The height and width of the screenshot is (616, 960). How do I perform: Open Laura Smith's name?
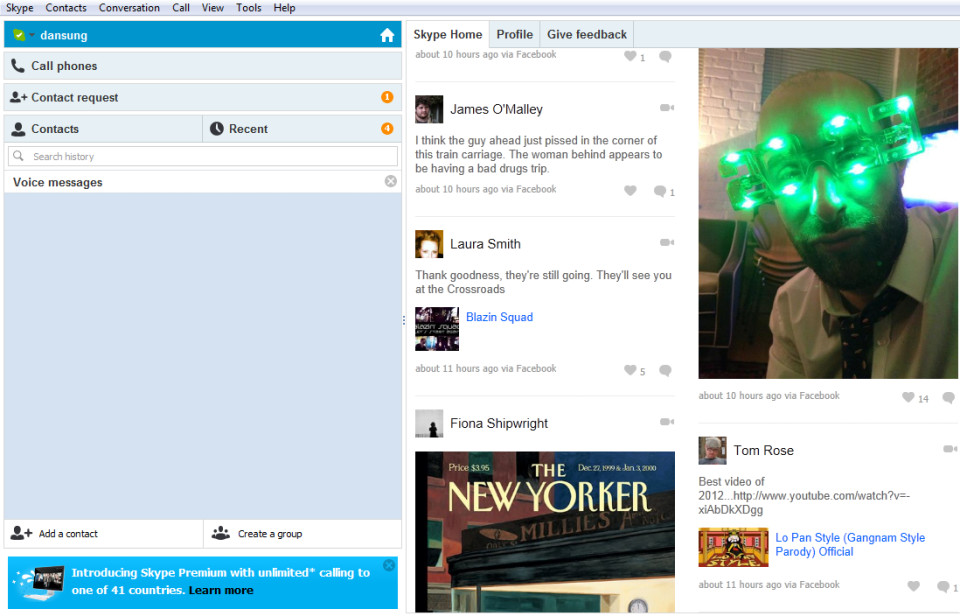tap(486, 244)
